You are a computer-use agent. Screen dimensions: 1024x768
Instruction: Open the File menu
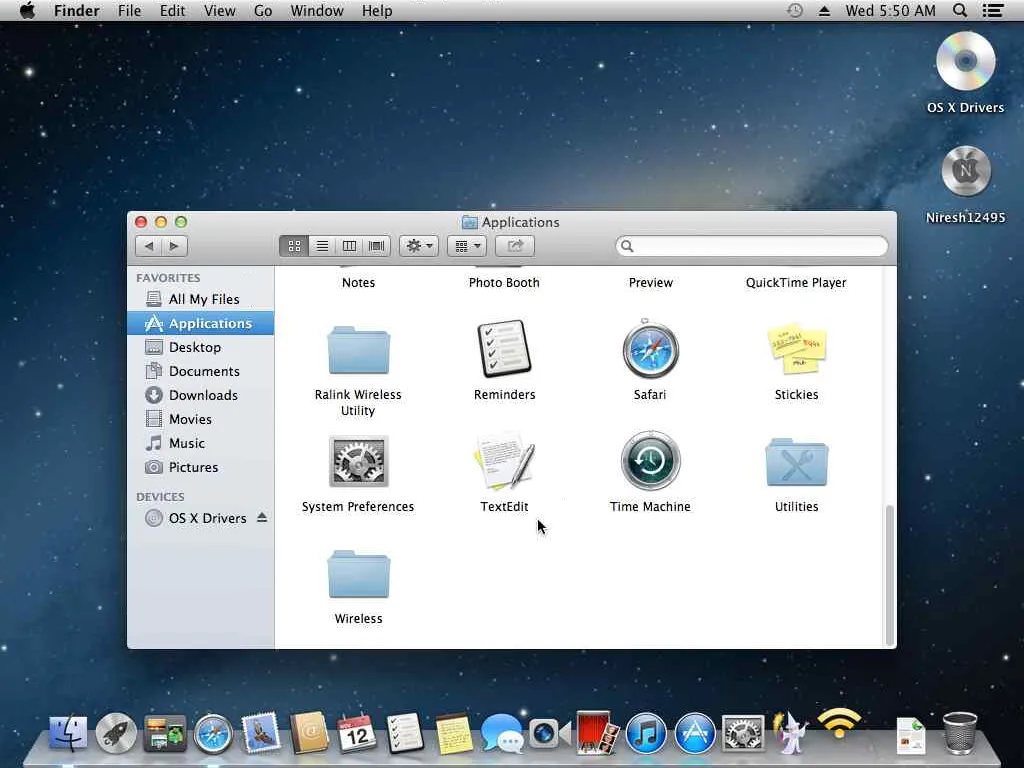[x=129, y=10]
